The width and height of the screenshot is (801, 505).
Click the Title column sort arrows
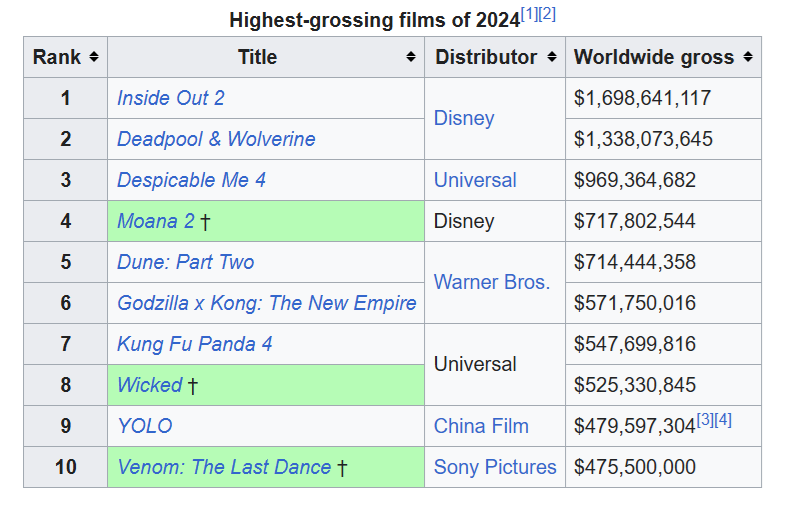coord(410,58)
